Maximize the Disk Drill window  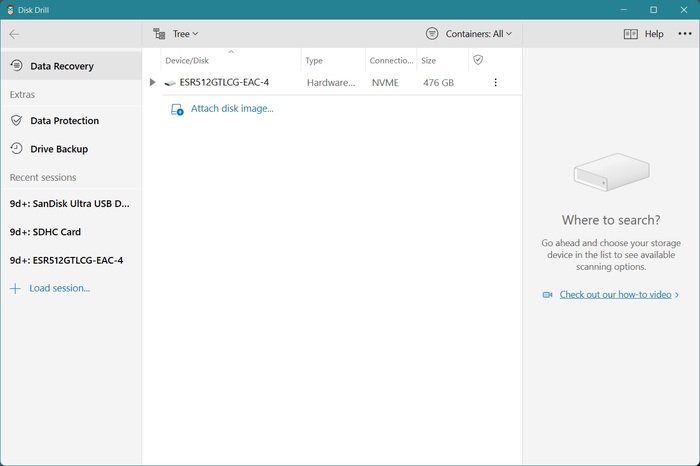(654, 9)
